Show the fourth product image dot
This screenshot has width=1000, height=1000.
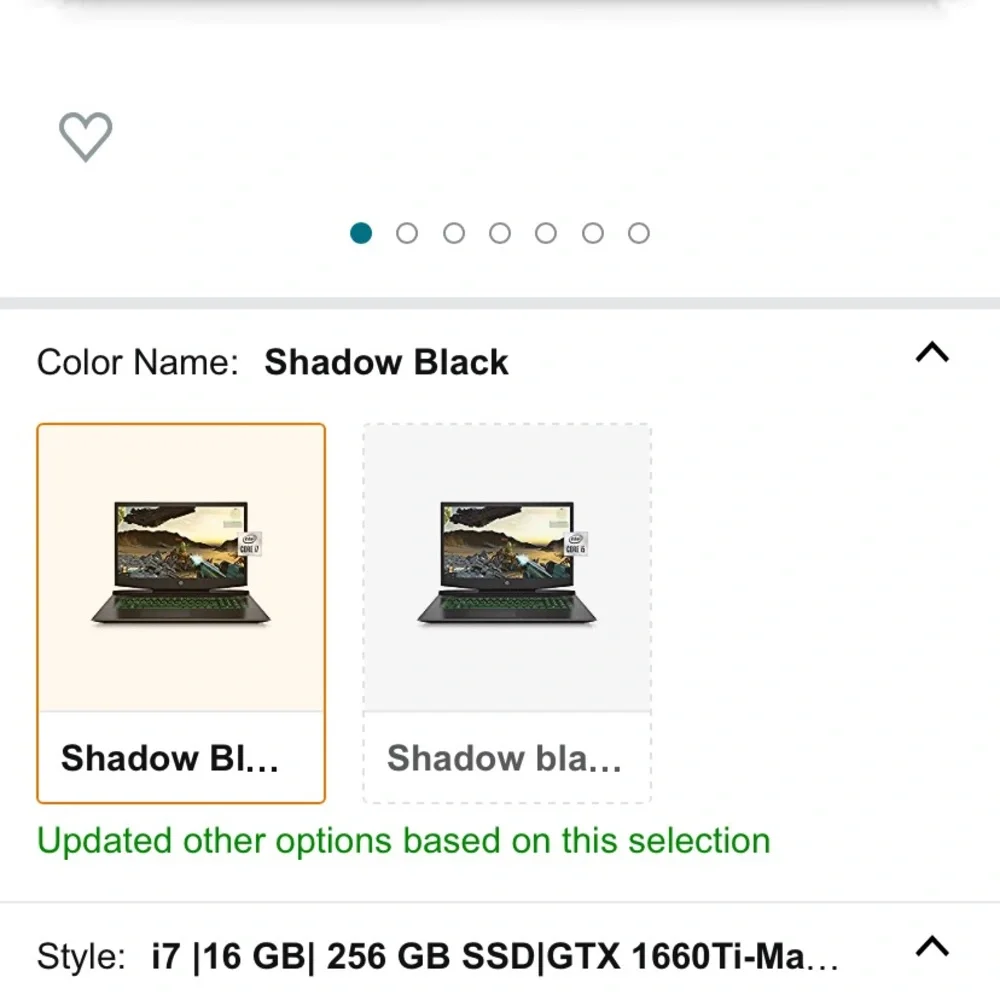click(x=499, y=233)
